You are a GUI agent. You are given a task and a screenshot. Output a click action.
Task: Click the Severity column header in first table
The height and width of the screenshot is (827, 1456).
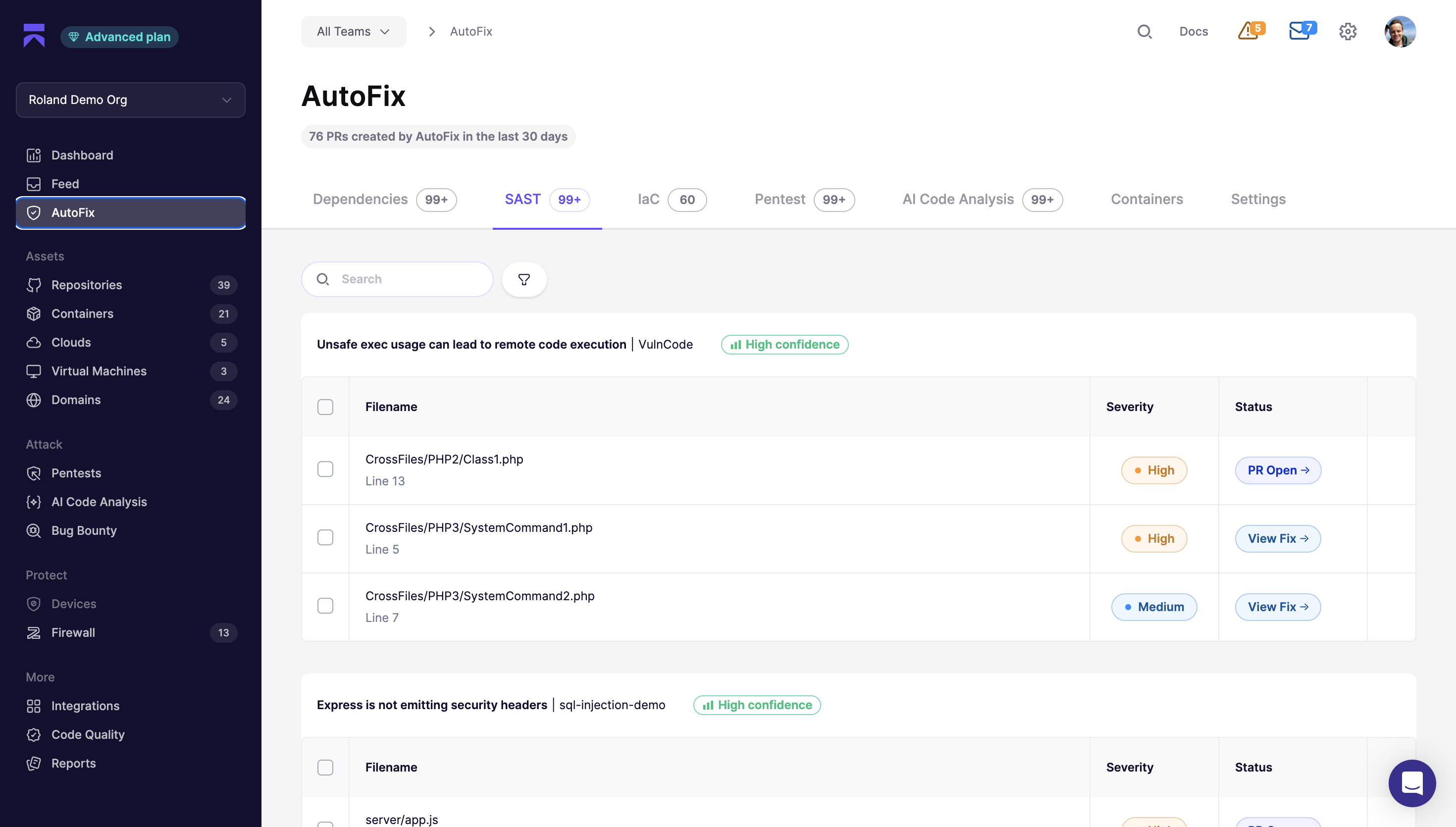click(x=1130, y=407)
